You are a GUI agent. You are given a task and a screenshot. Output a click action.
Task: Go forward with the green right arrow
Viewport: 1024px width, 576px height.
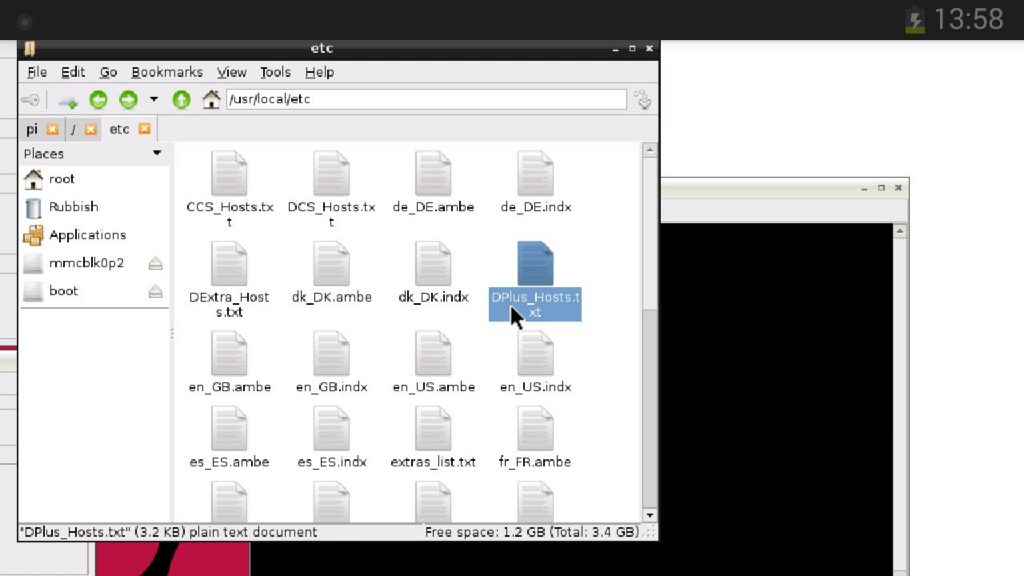pyautogui.click(x=128, y=100)
